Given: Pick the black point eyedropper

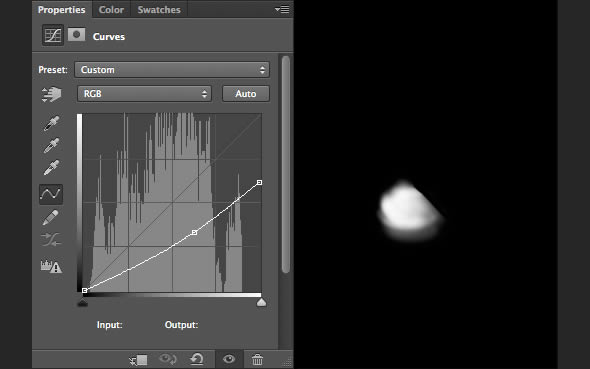Looking at the screenshot, I should click(51, 123).
